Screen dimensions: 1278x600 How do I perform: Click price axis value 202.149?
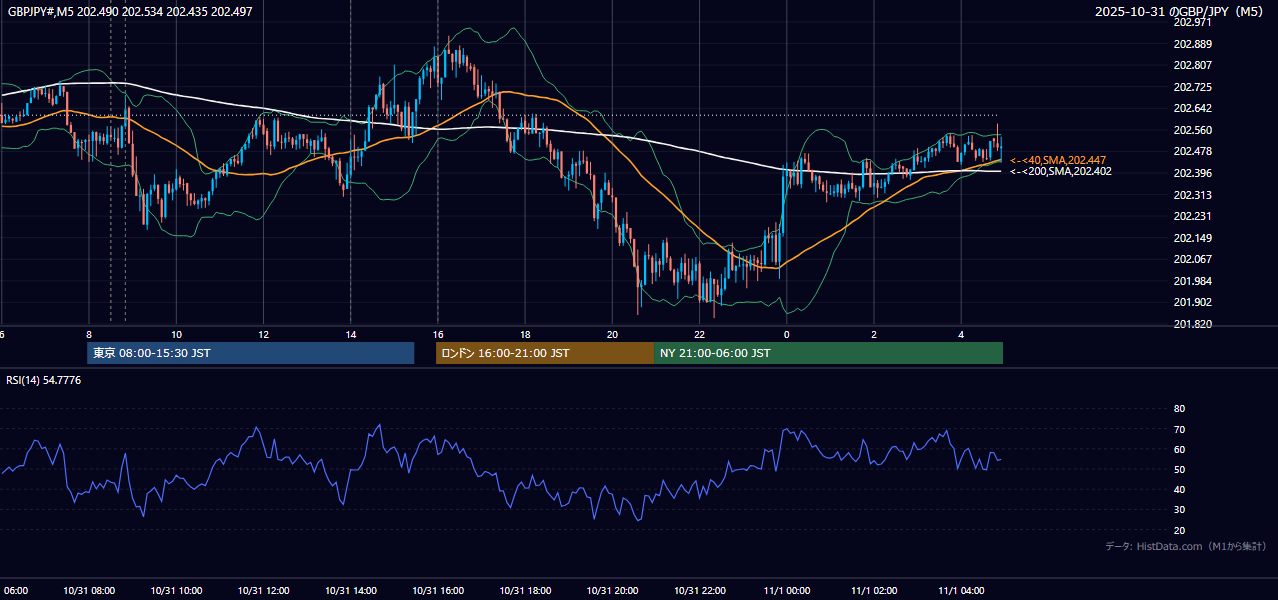1193,238
